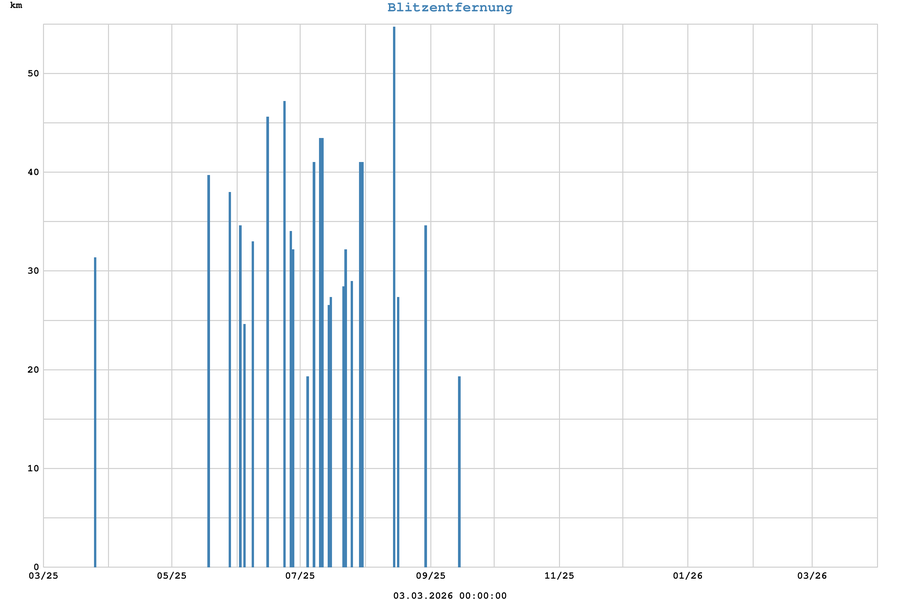Click the 03/26 x-axis label
Viewport: 900px width, 600px height.
812,576
